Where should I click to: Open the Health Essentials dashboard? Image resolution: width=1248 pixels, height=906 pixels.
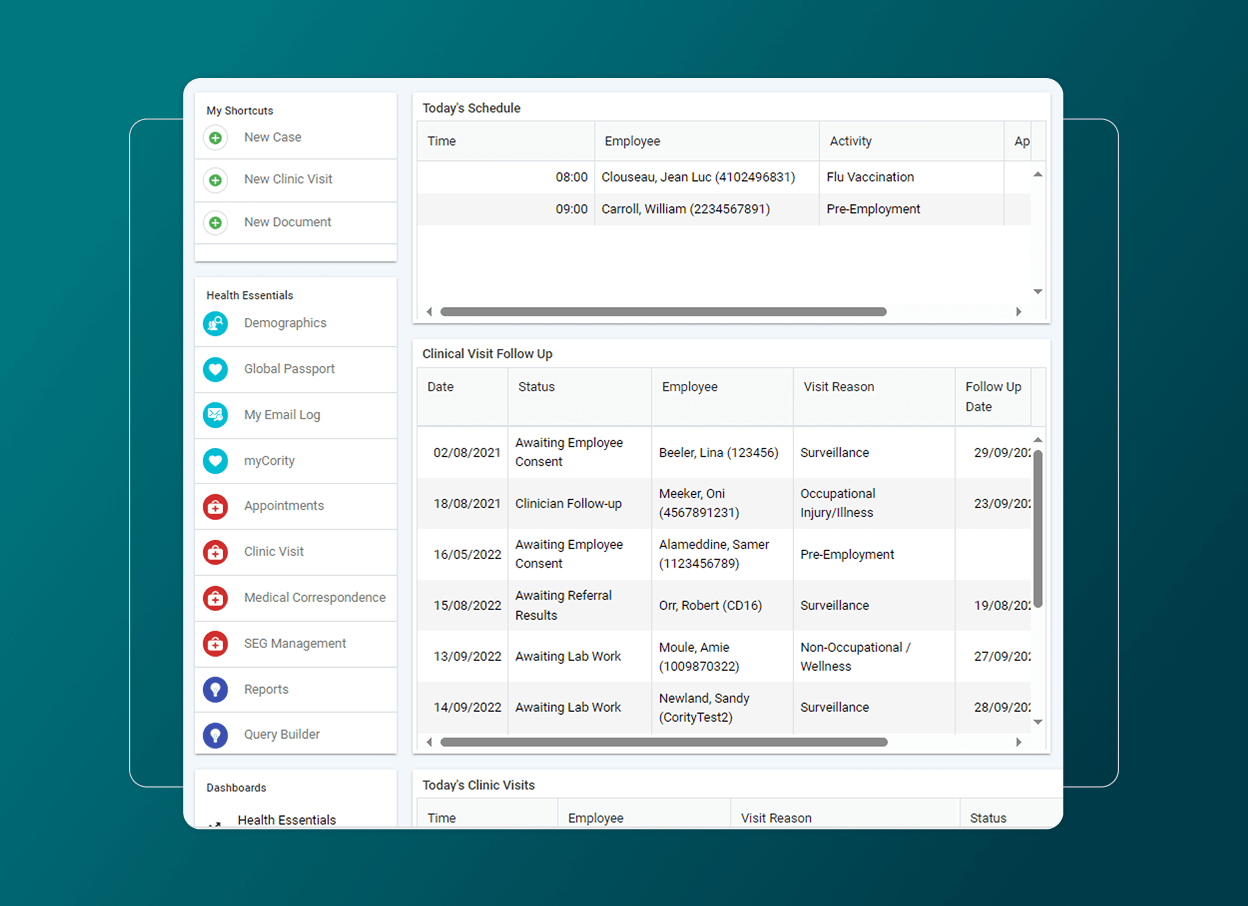(x=286, y=819)
